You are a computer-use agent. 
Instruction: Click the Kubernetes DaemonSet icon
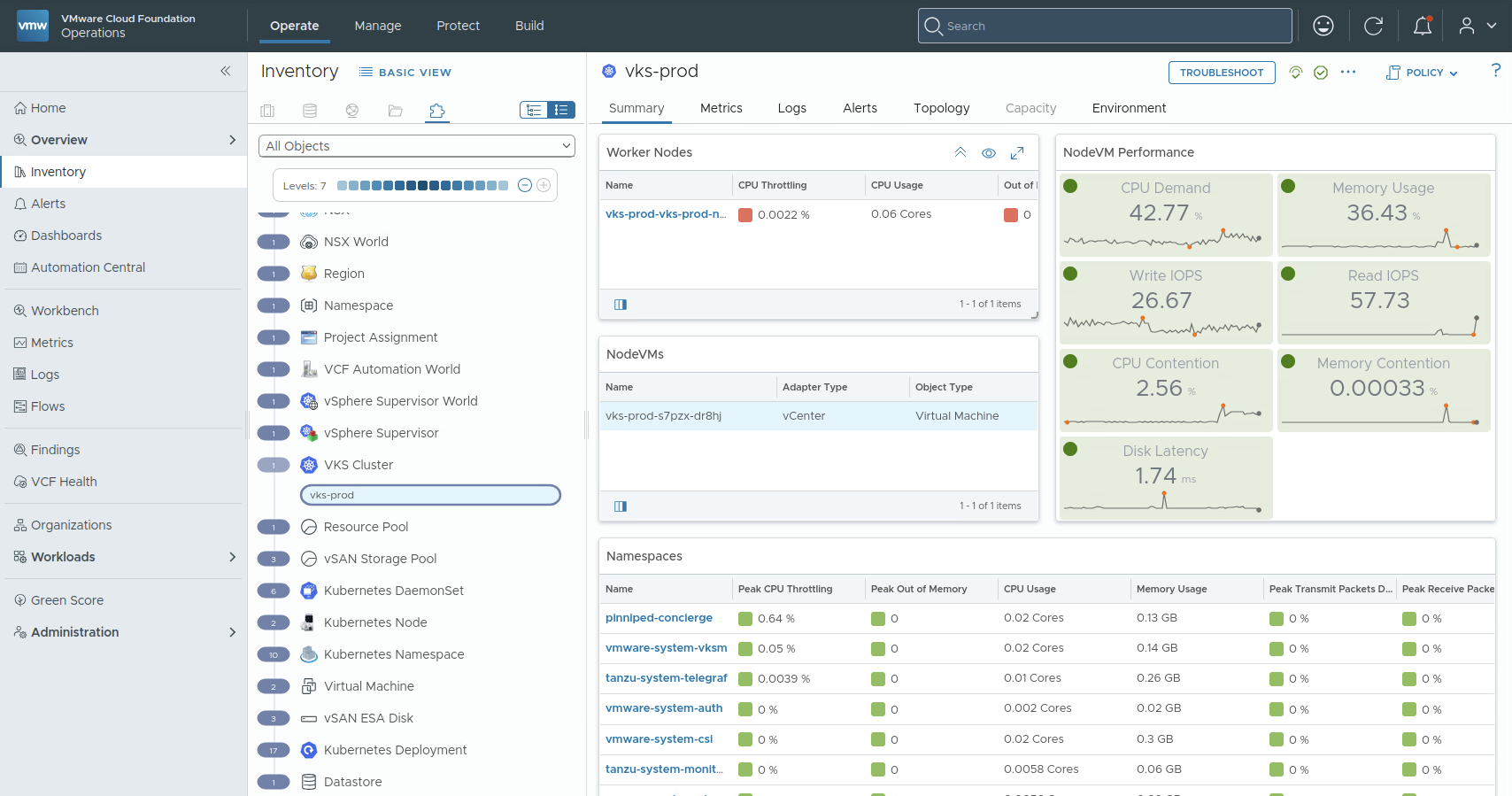pyautogui.click(x=309, y=591)
